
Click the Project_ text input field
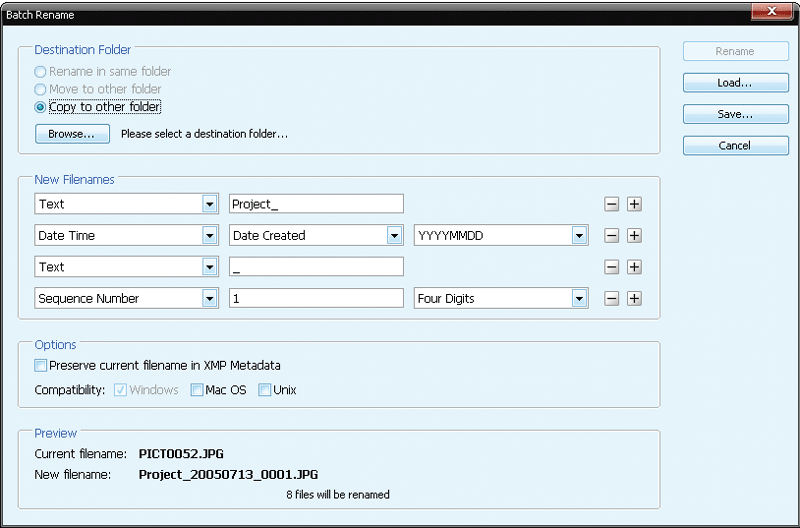coord(315,204)
